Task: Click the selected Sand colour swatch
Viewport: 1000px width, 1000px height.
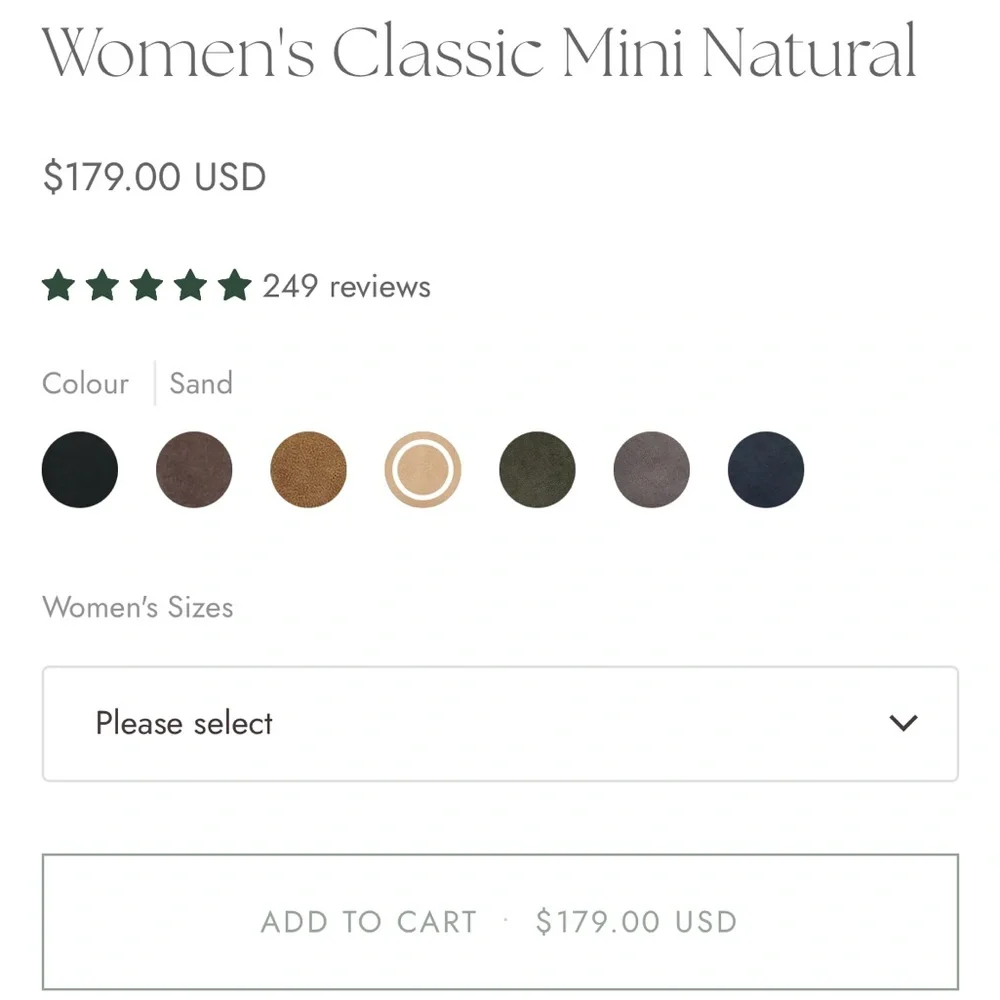Action: [423, 469]
